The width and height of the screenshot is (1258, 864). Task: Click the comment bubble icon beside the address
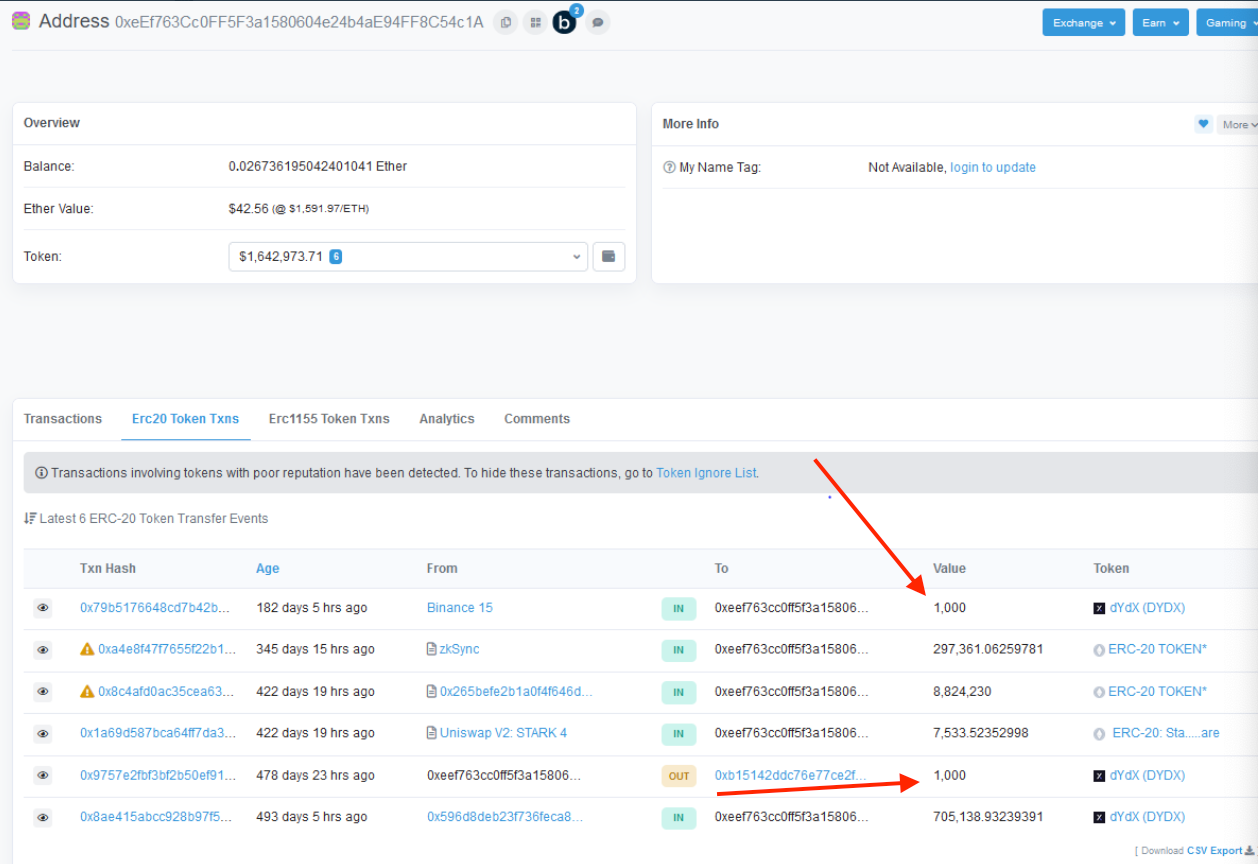(x=597, y=22)
